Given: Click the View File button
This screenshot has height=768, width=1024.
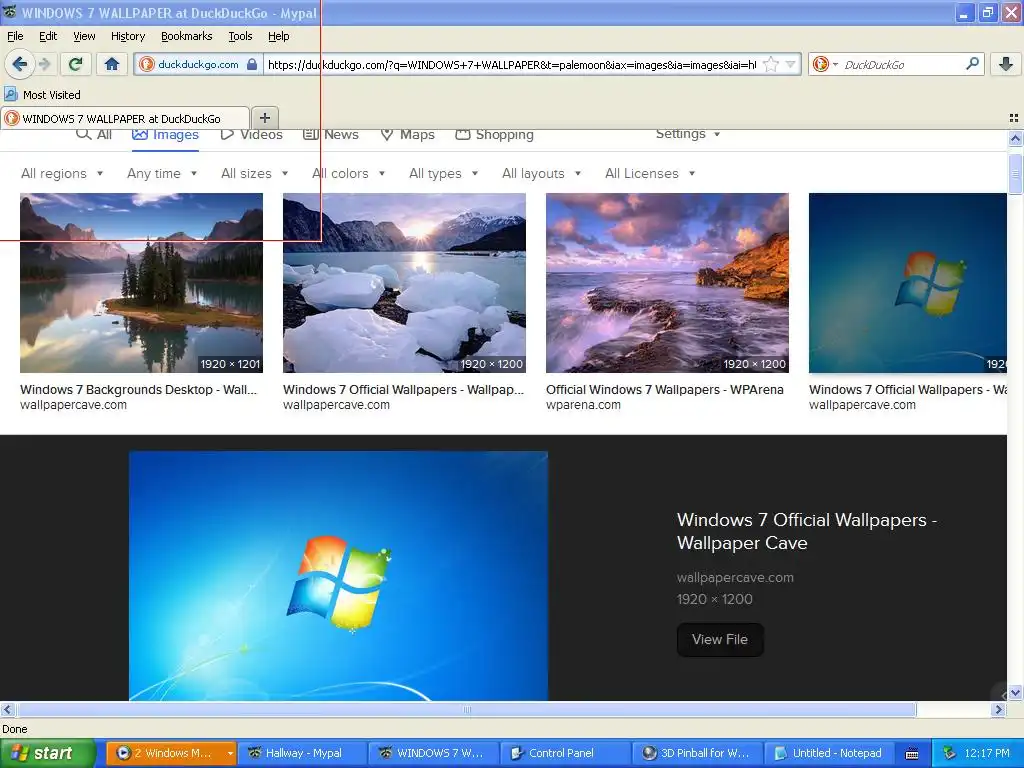Looking at the screenshot, I should pos(720,639).
